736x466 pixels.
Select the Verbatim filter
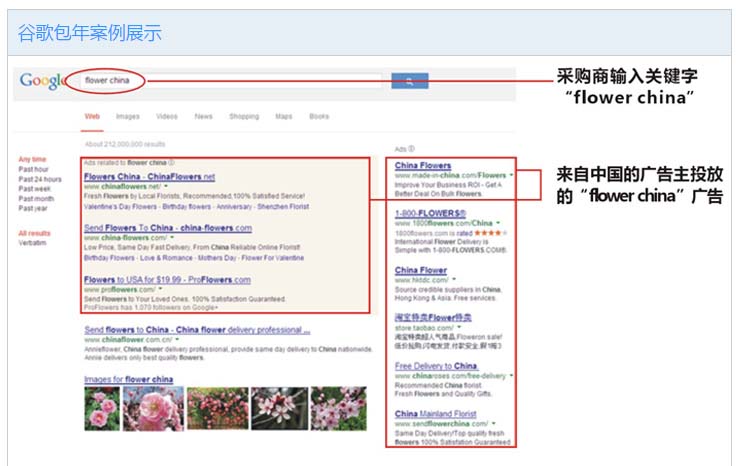(32, 243)
